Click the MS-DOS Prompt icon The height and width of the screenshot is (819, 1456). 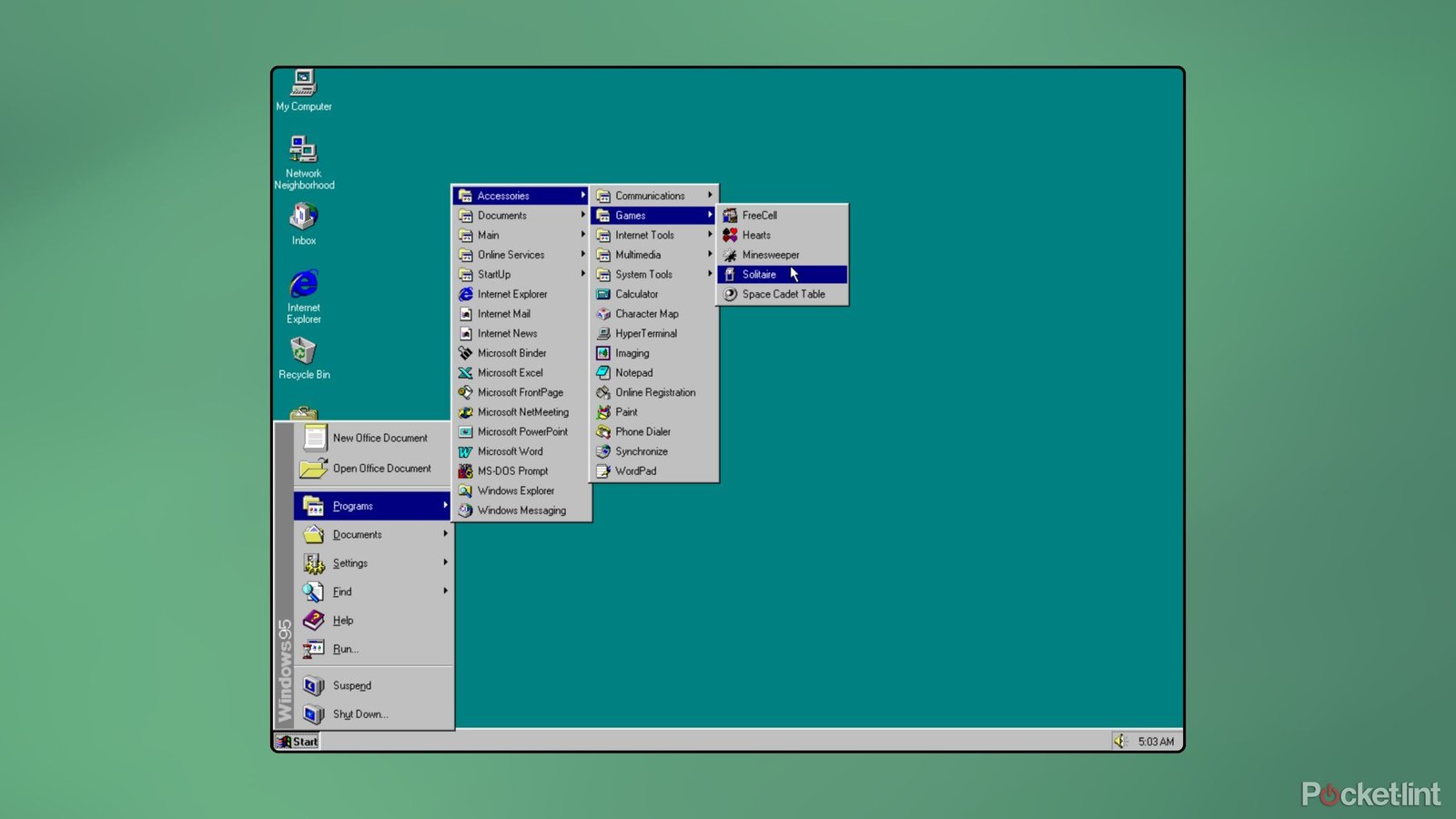[x=465, y=471]
